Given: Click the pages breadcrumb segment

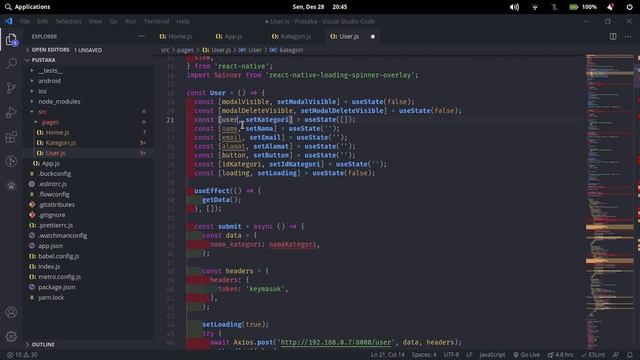Looking at the screenshot, I should coord(185,50).
